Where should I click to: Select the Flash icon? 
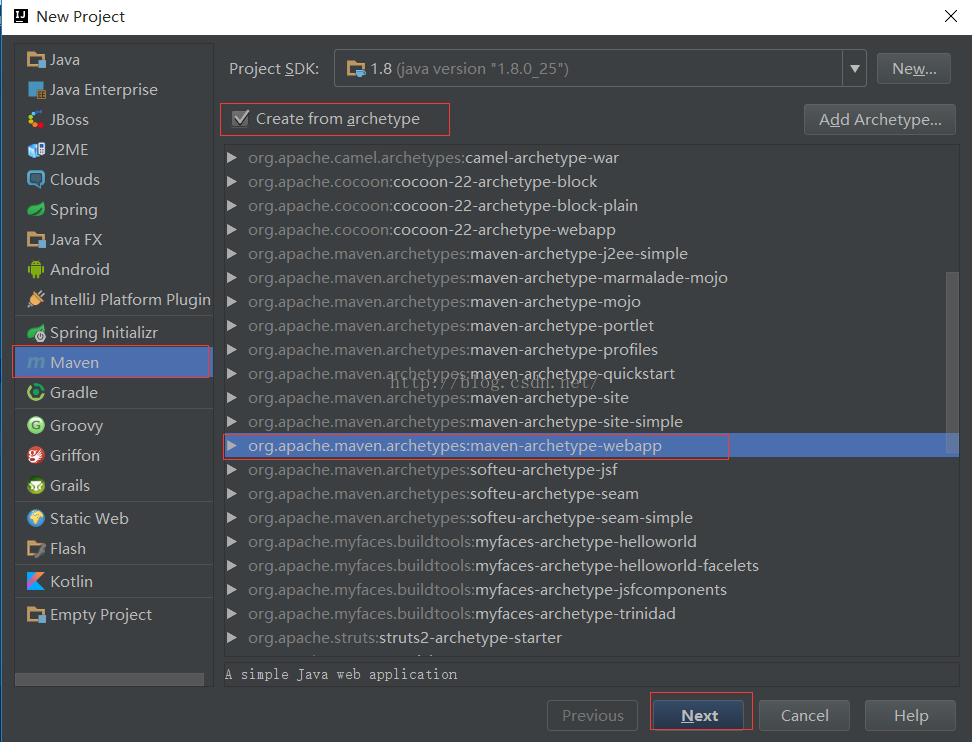[36, 549]
